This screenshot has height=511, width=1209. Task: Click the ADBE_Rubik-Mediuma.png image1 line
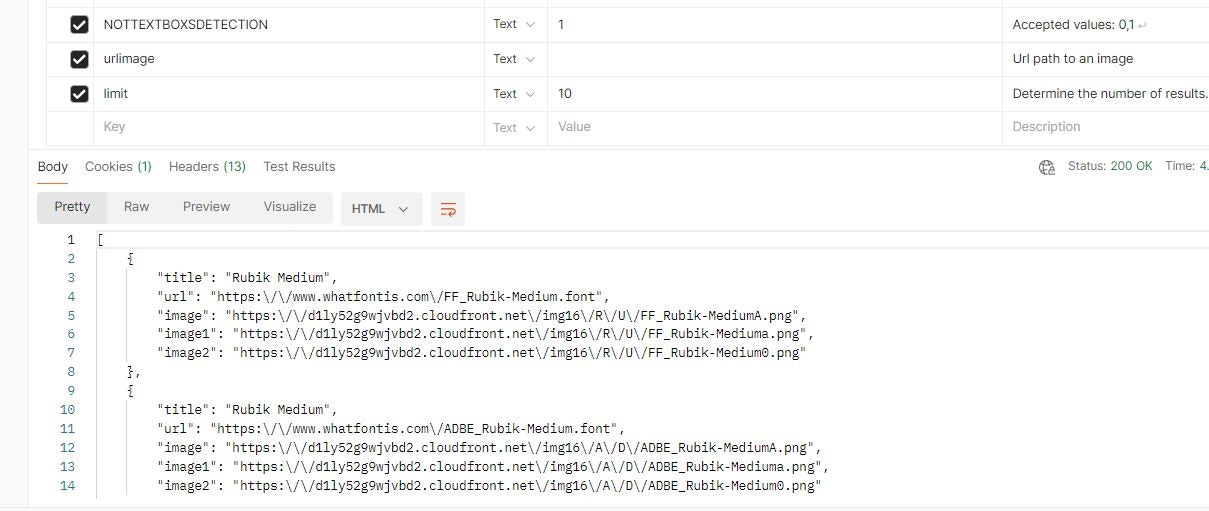tap(493, 466)
